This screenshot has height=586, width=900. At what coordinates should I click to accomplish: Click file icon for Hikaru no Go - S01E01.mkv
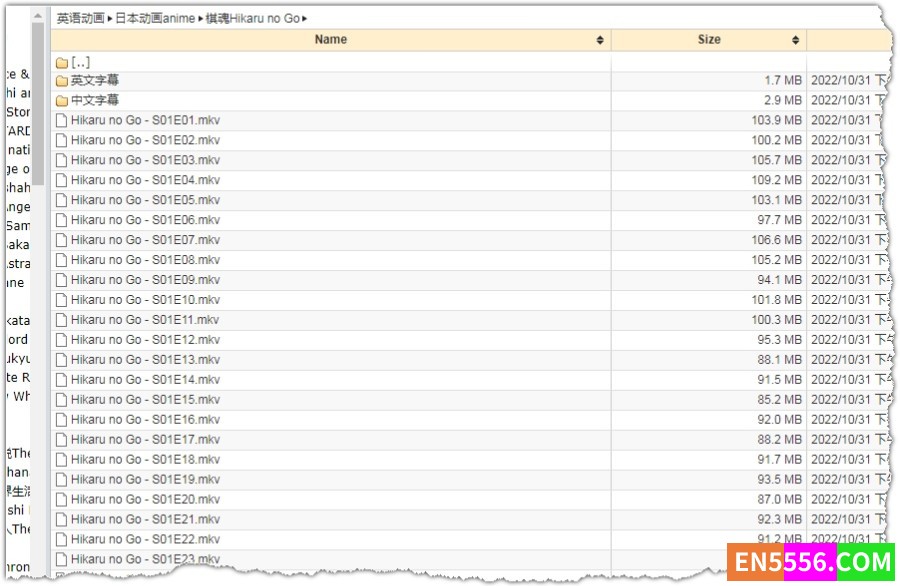click(61, 121)
